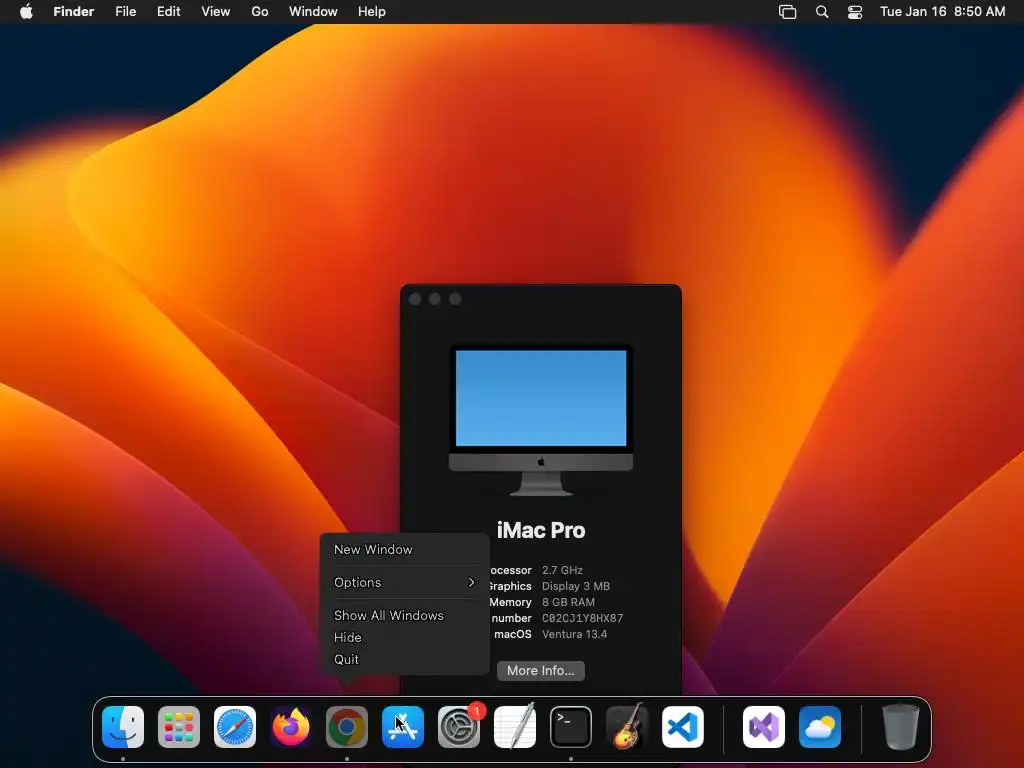
Task: Minimize the About This Mac window
Action: click(x=435, y=299)
